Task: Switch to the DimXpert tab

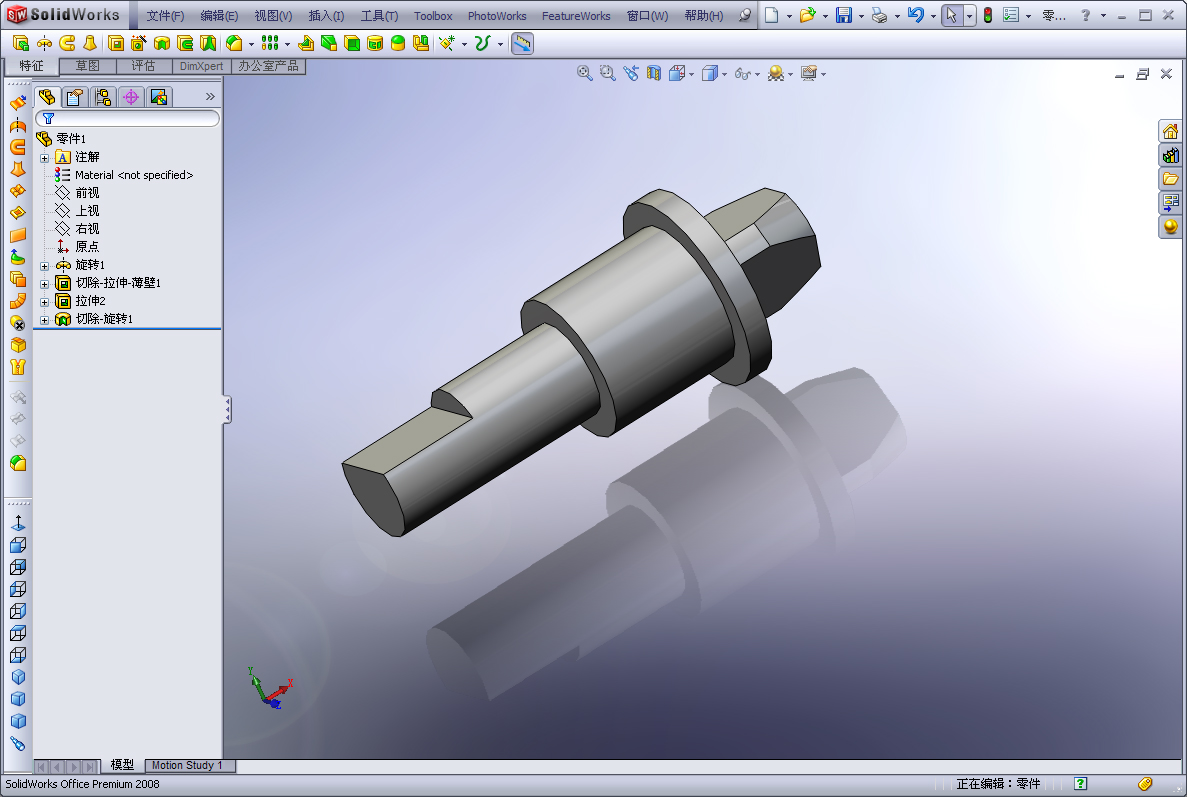Action: [x=201, y=66]
